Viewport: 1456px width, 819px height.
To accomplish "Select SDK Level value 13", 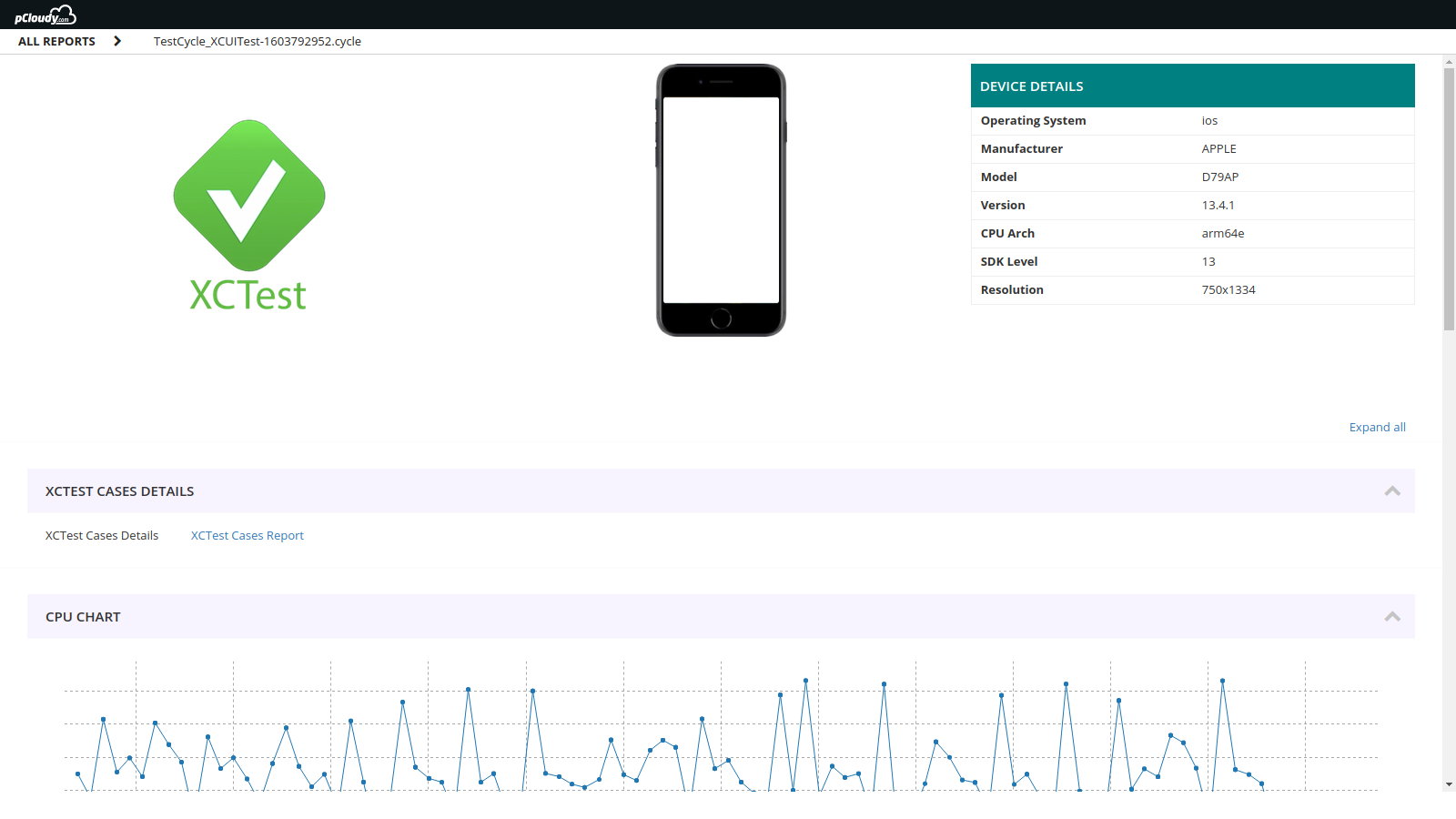I will pos(1208,261).
